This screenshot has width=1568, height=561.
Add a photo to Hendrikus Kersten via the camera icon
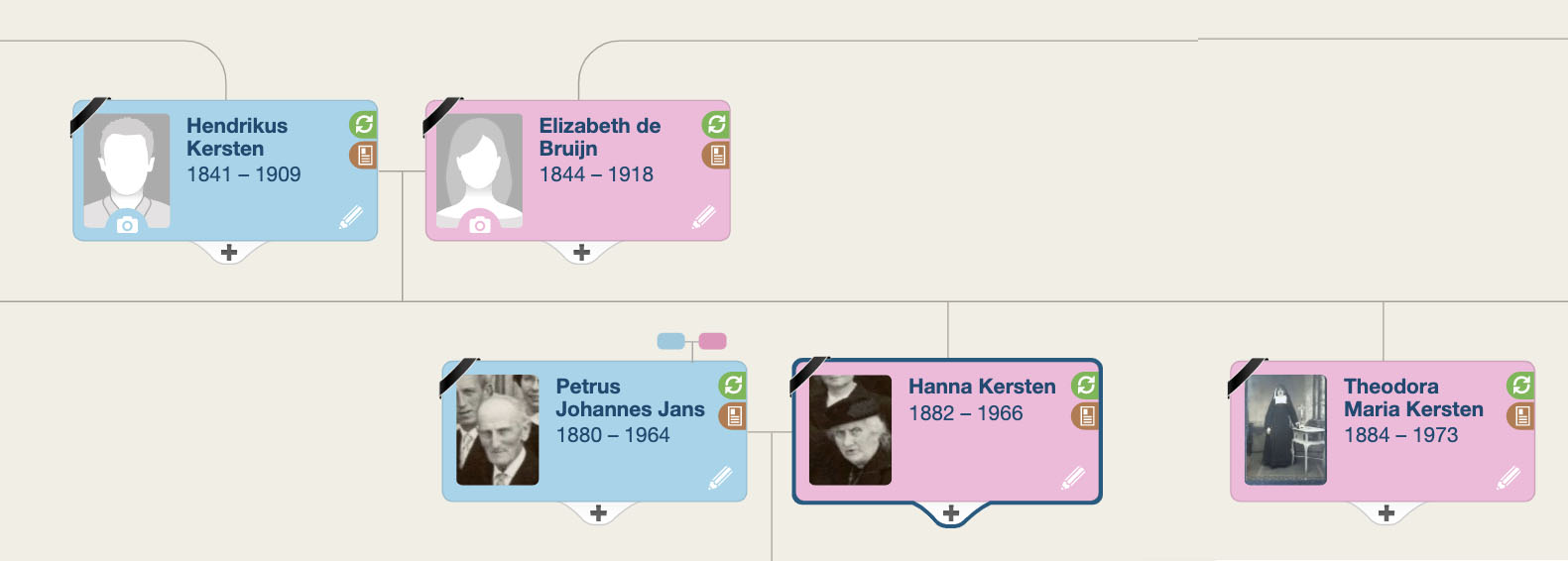point(127,225)
